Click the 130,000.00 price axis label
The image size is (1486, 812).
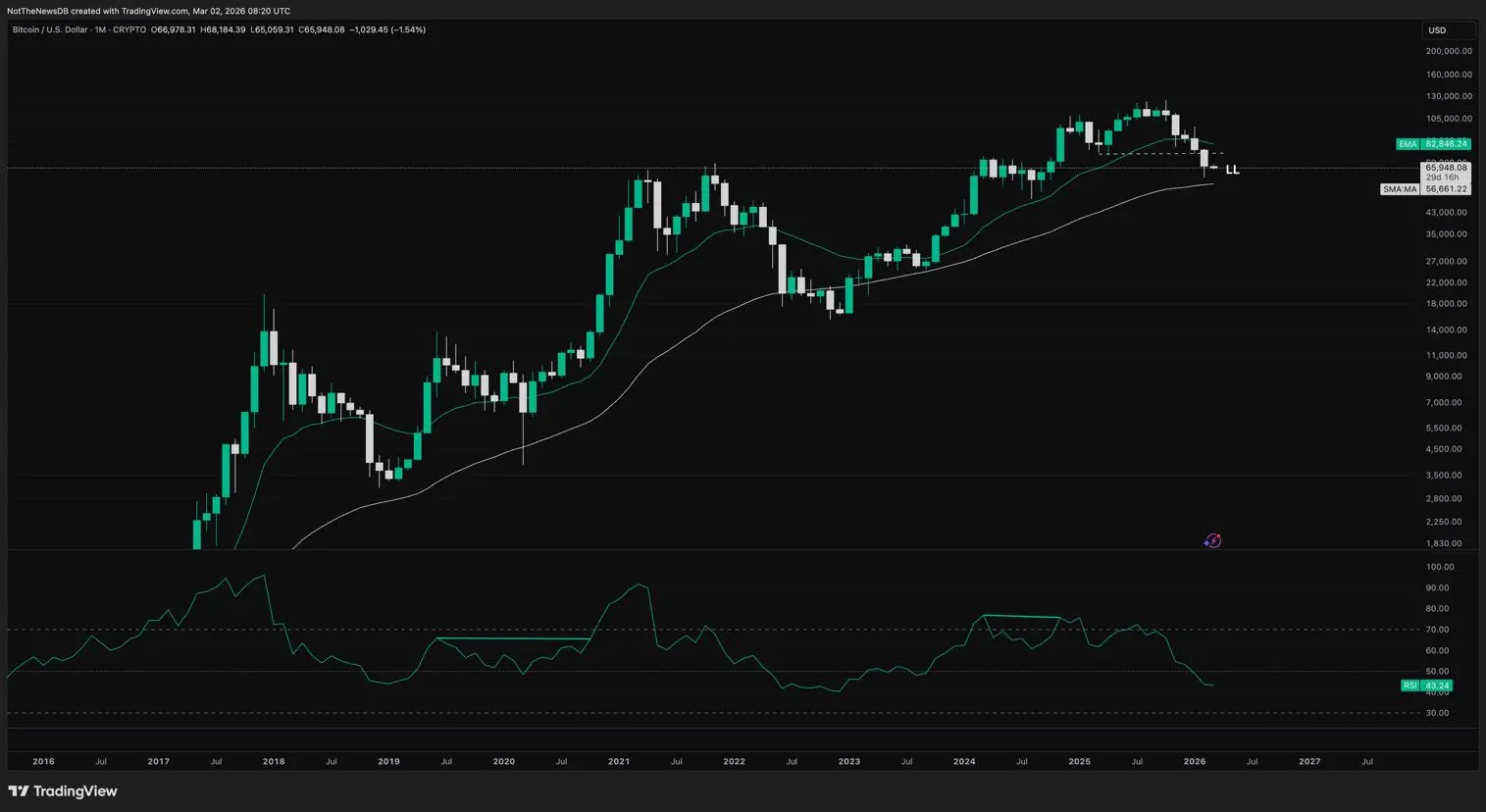[1449, 96]
